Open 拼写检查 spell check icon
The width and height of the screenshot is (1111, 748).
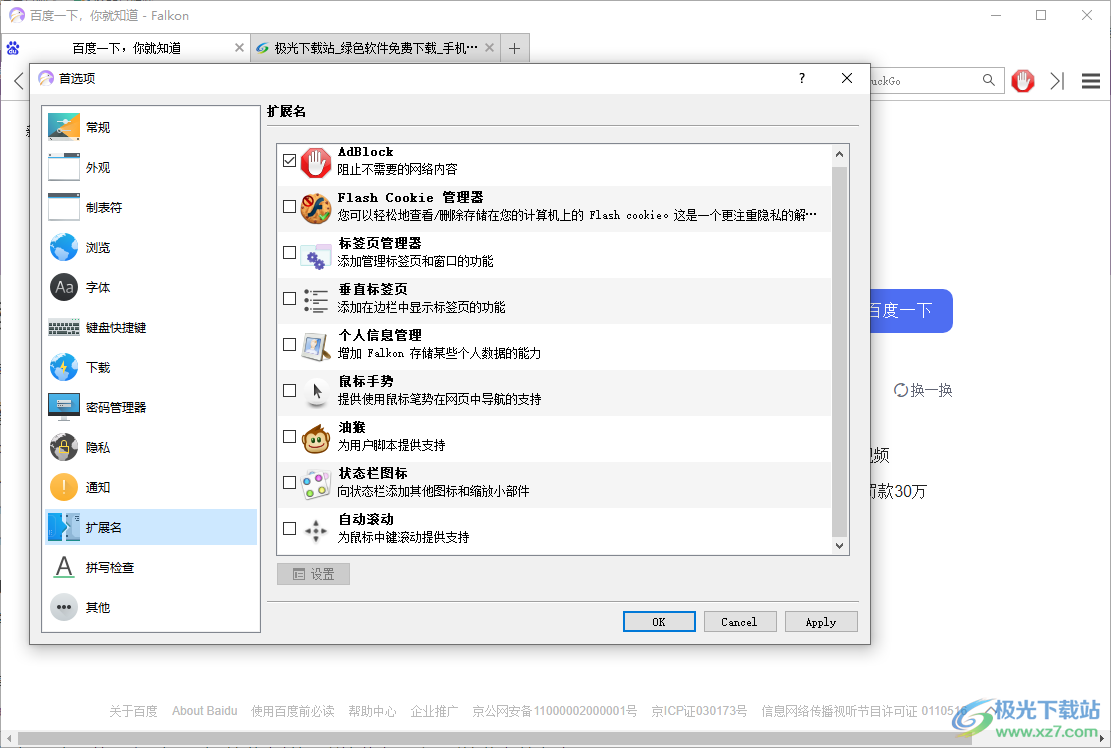click(64, 567)
